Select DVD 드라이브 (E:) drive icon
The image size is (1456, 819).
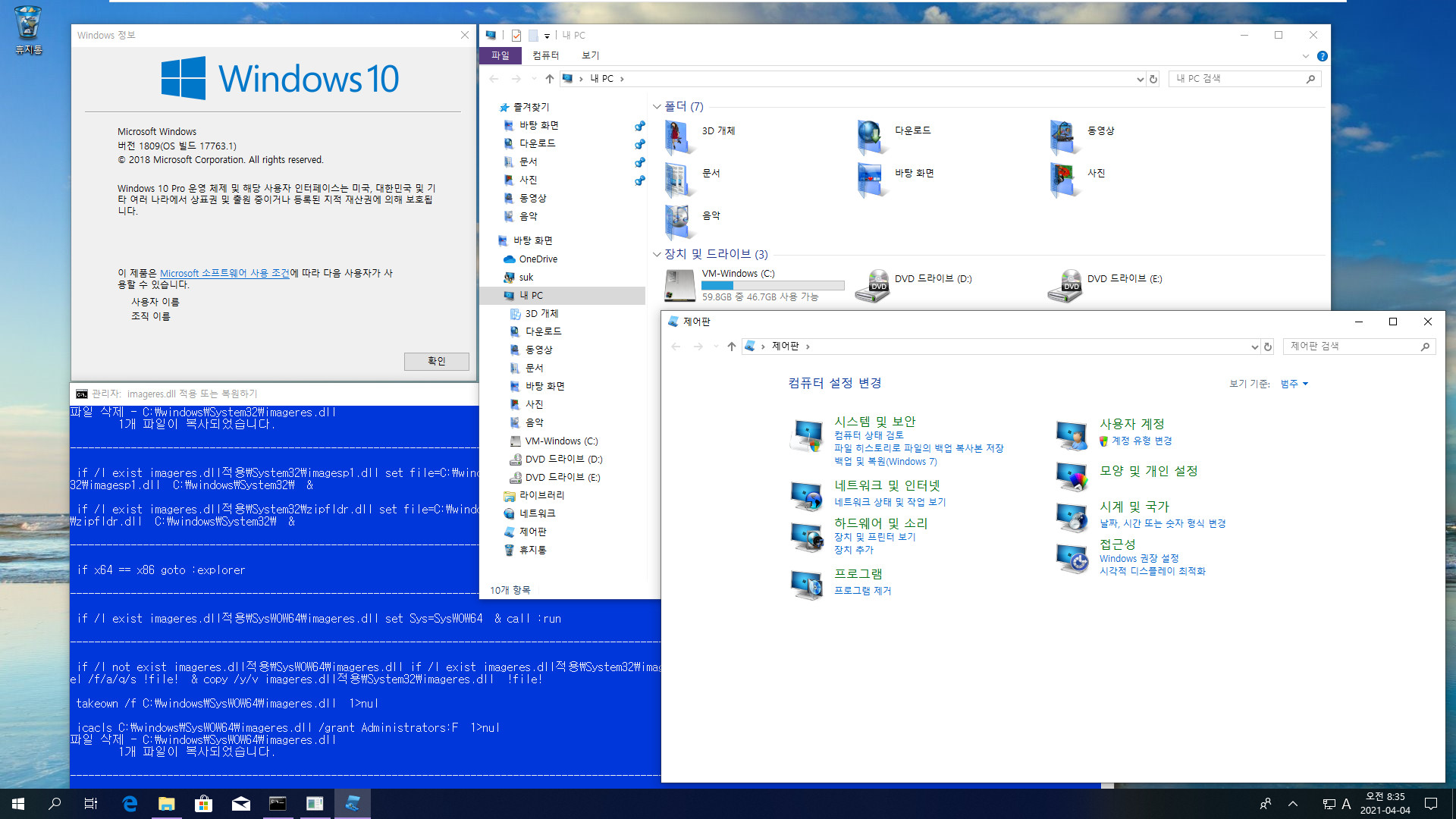coord(1065,286)
